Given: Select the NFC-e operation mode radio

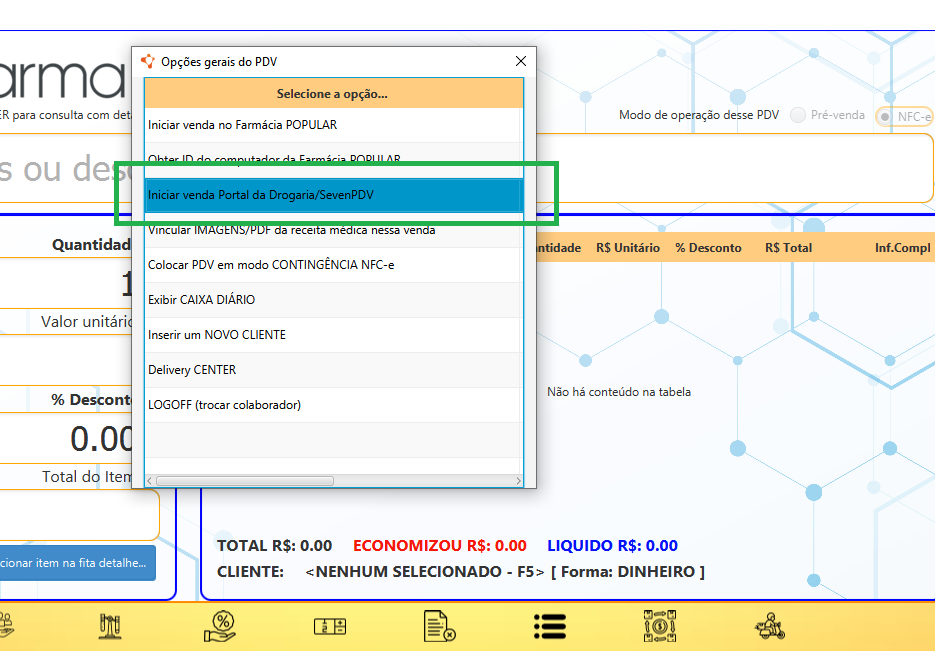Looking at the screenshot, I should 885,116.
